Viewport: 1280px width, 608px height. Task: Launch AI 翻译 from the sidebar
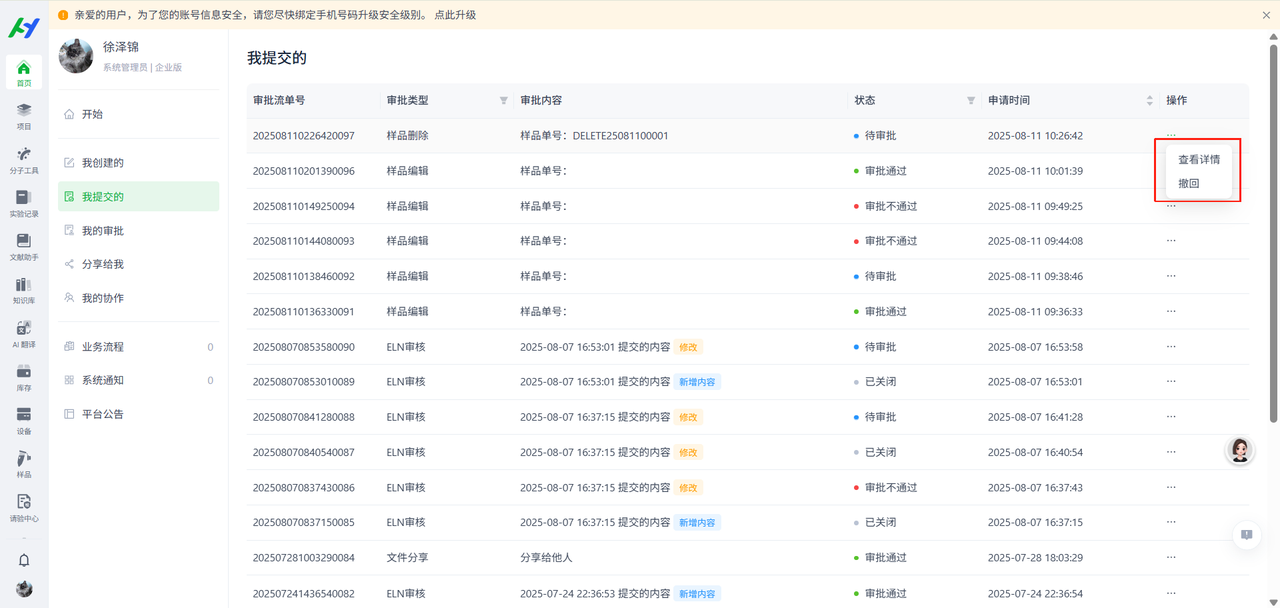24,333
